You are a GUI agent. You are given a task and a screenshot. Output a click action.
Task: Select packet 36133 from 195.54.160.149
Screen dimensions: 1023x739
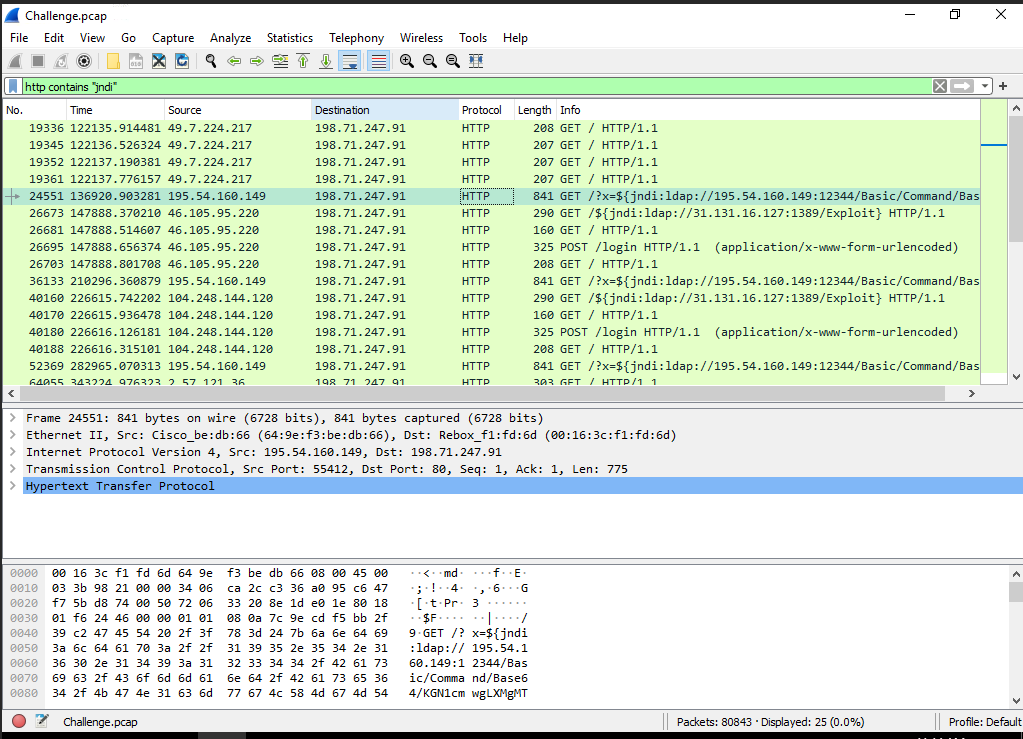491,280
